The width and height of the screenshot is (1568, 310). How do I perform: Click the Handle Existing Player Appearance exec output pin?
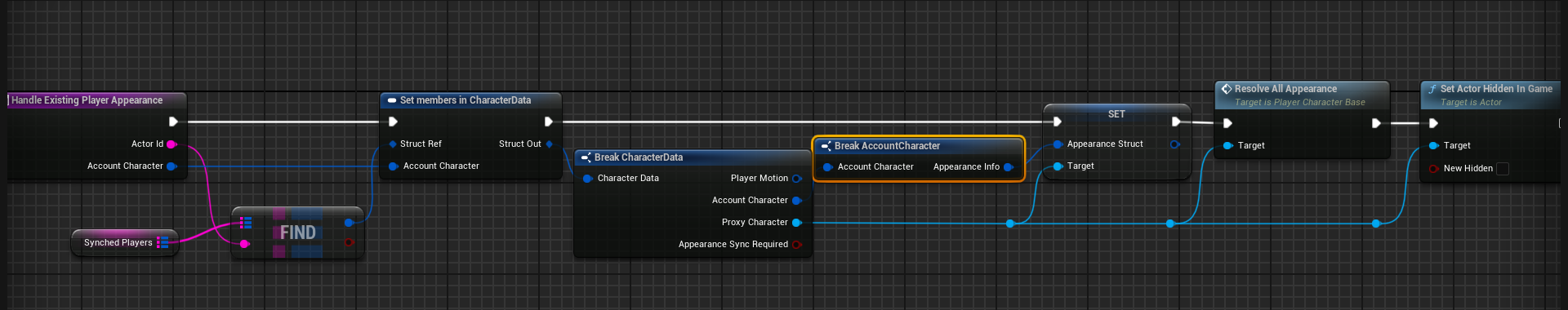point(173,122)
